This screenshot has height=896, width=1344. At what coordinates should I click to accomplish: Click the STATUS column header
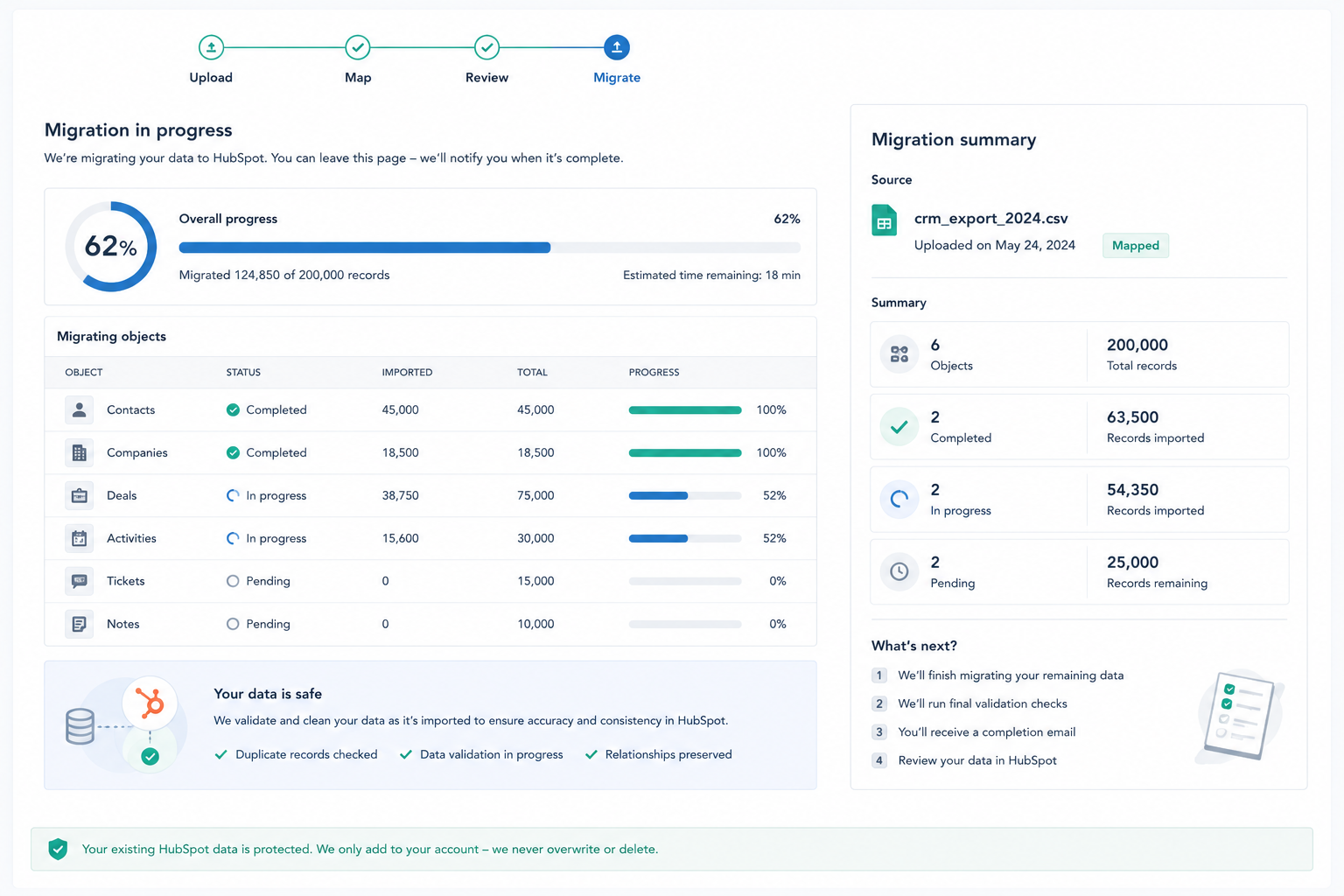coord(243,373)
